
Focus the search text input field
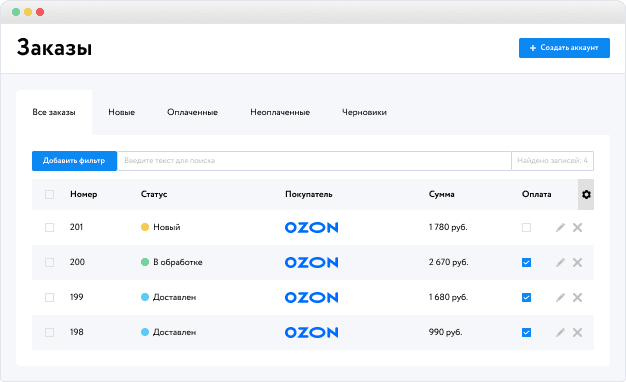click(x=314, y=161)
